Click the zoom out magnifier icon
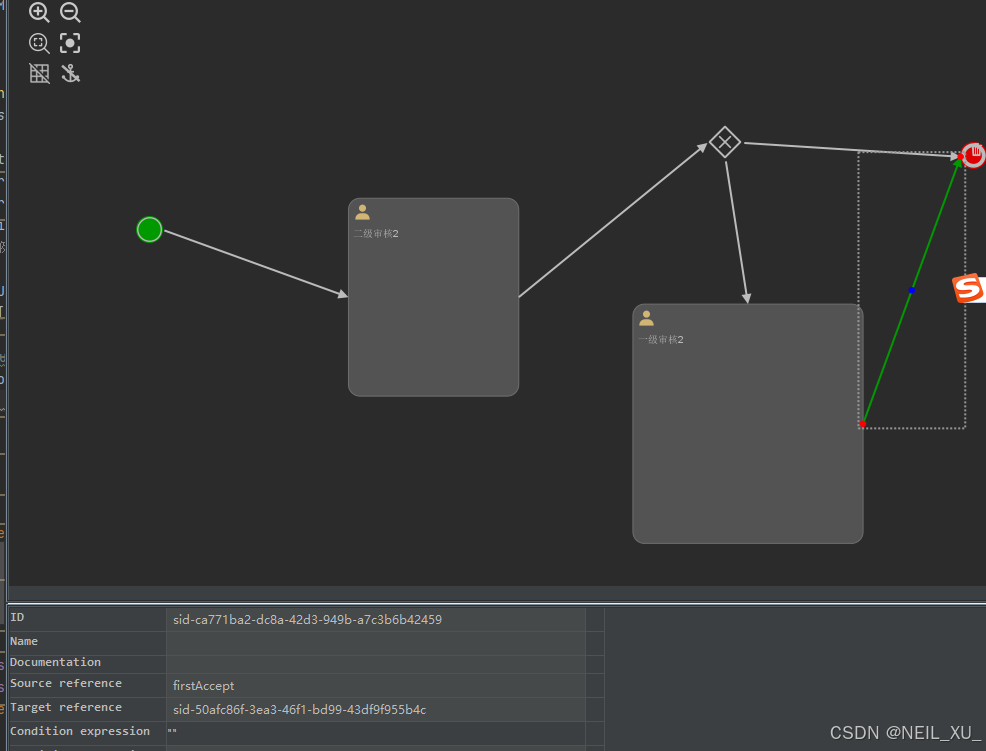Image resolution: width=986 pixels, height=751 pixels. pyautogui.click(x=70, y=13)
